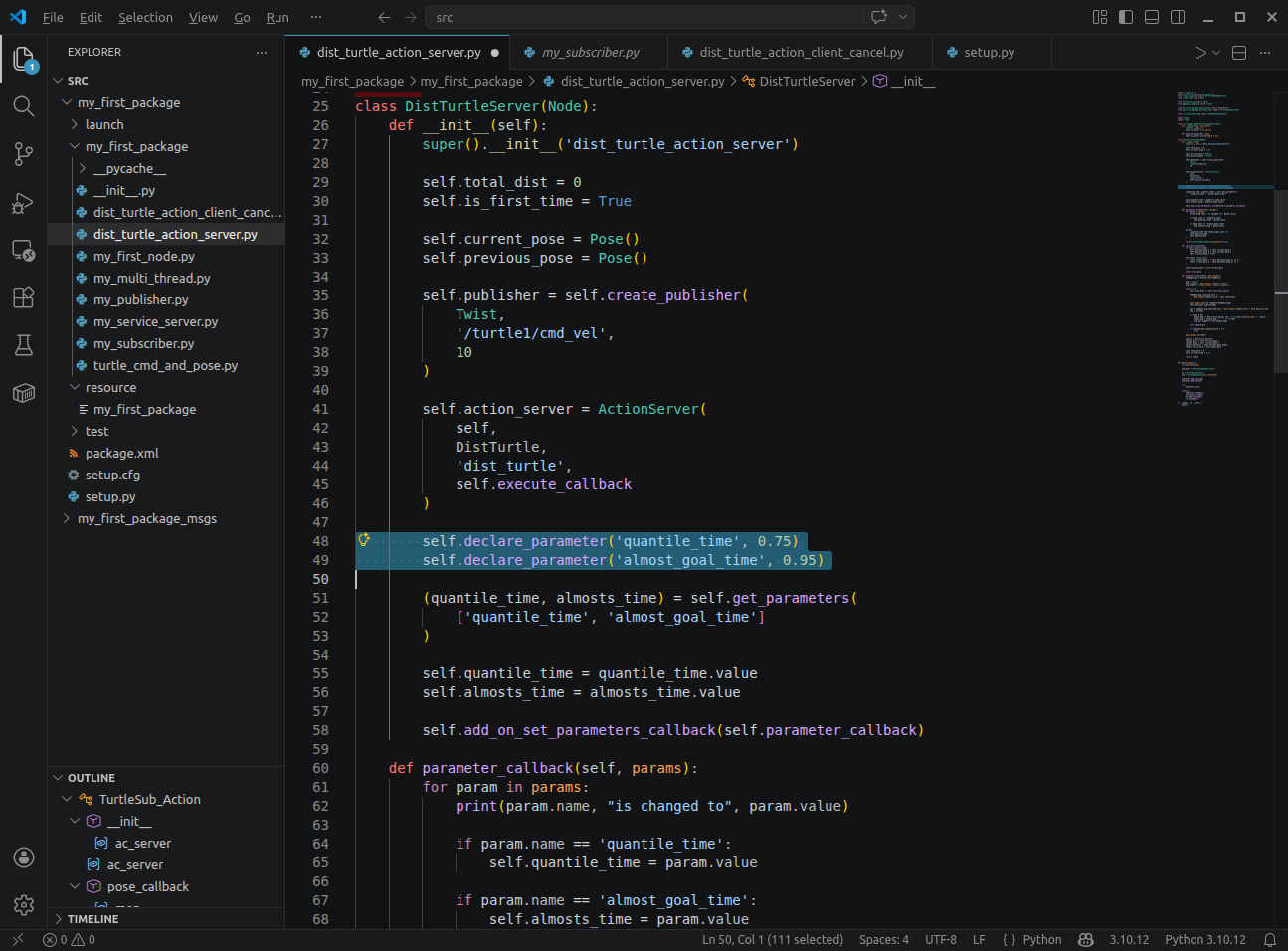Click the Customize Layout icon
This screenshot has width=1288, height=951.
[1100, 17]
